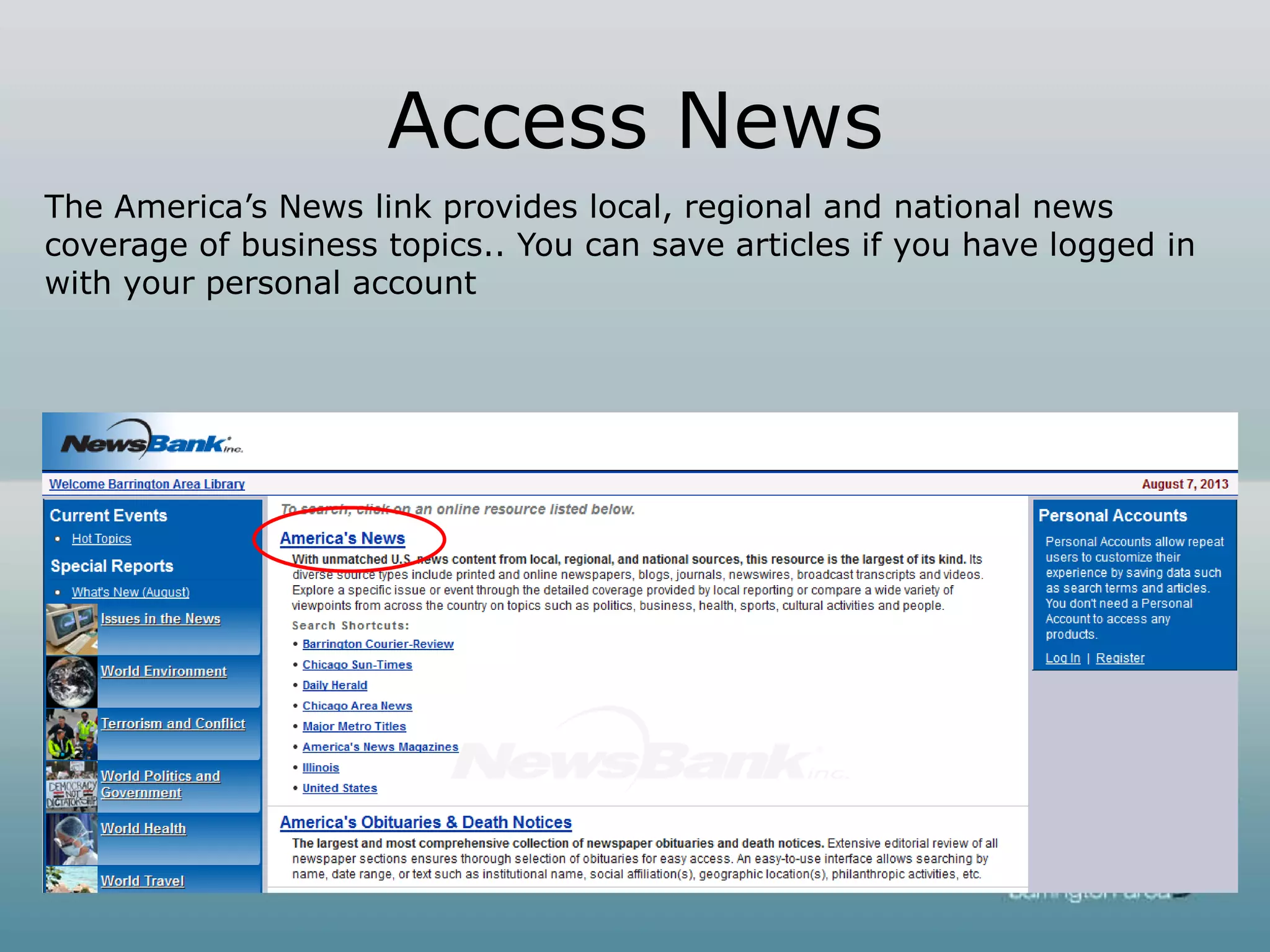Select Chicago Sun-Times search shortcut
This screenshot has height=952, width=1270.
click(x=357, y=664)
